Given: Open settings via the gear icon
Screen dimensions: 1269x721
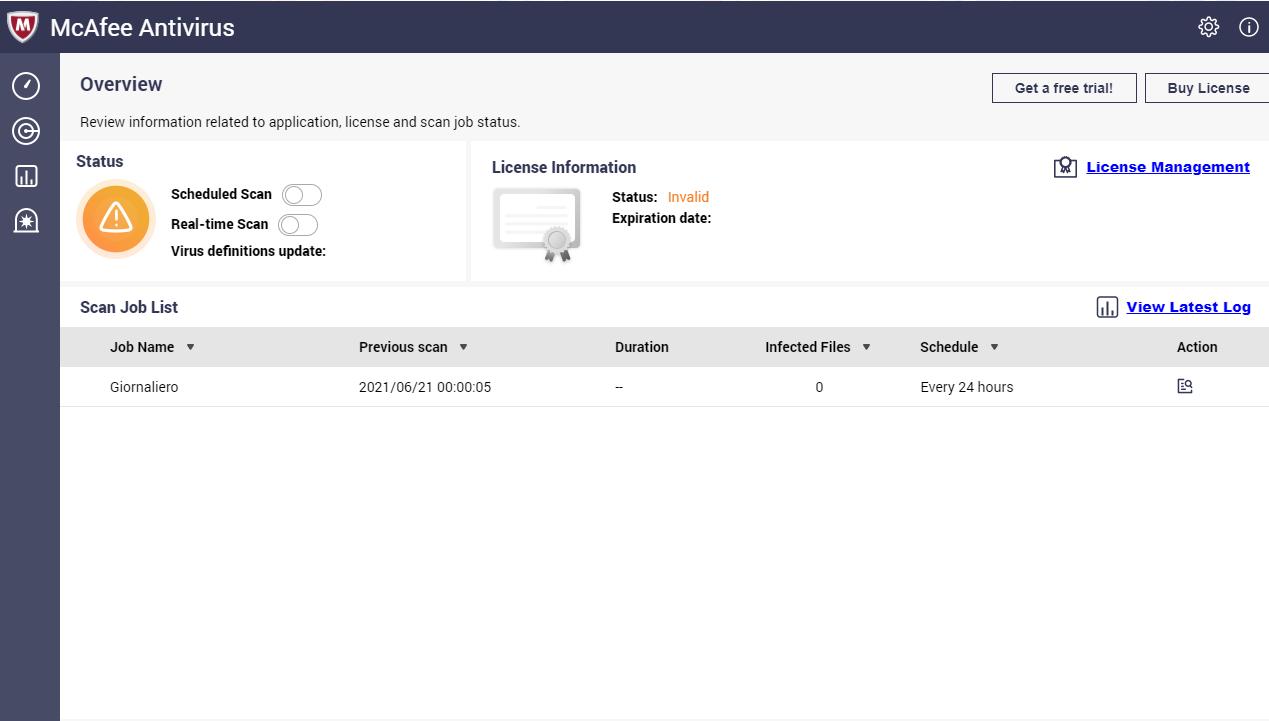Looking at the screenshot, I should pos(1209,27).
